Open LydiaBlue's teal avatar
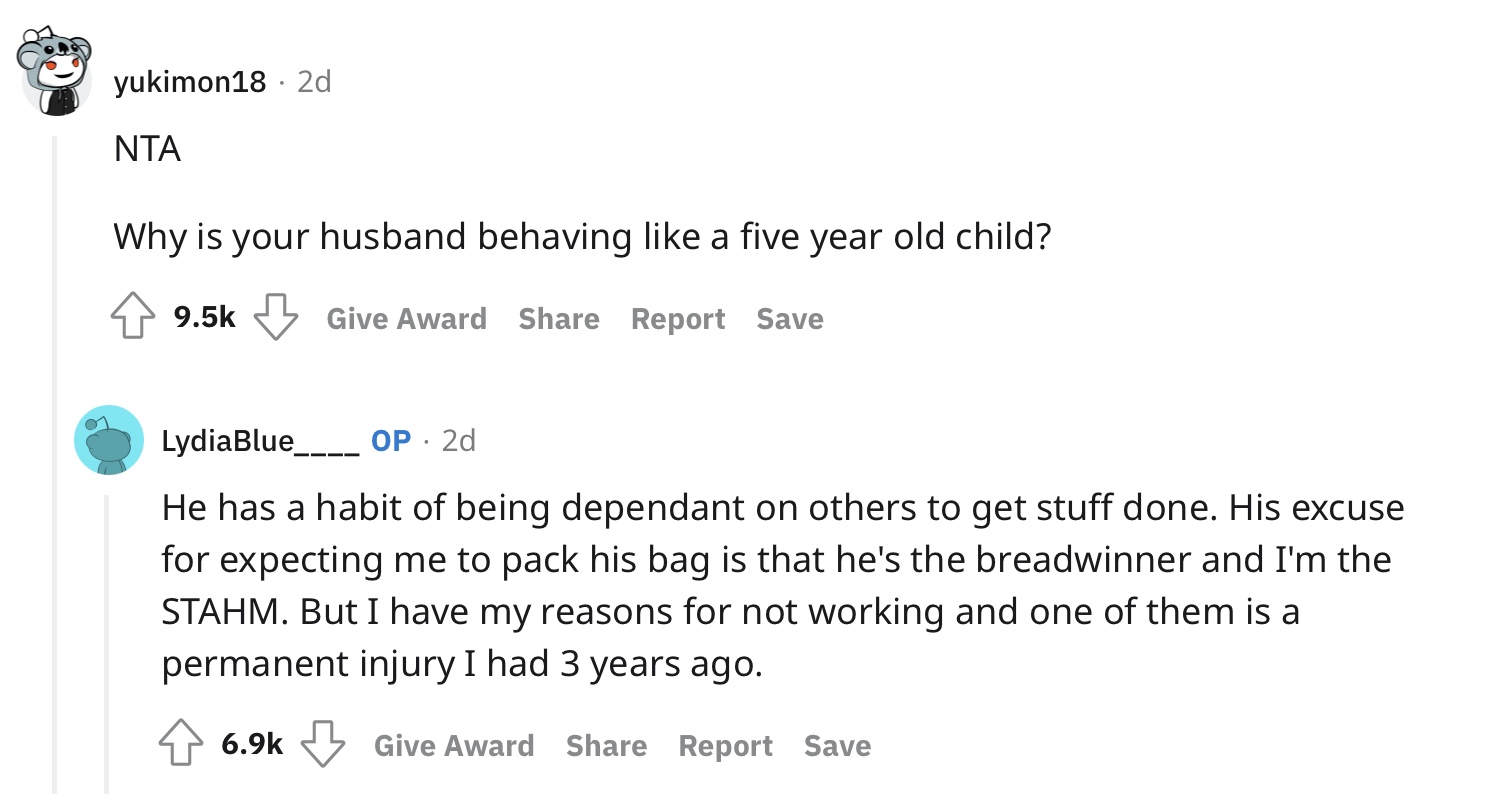 pyautogui.click(x=109, y=440)
